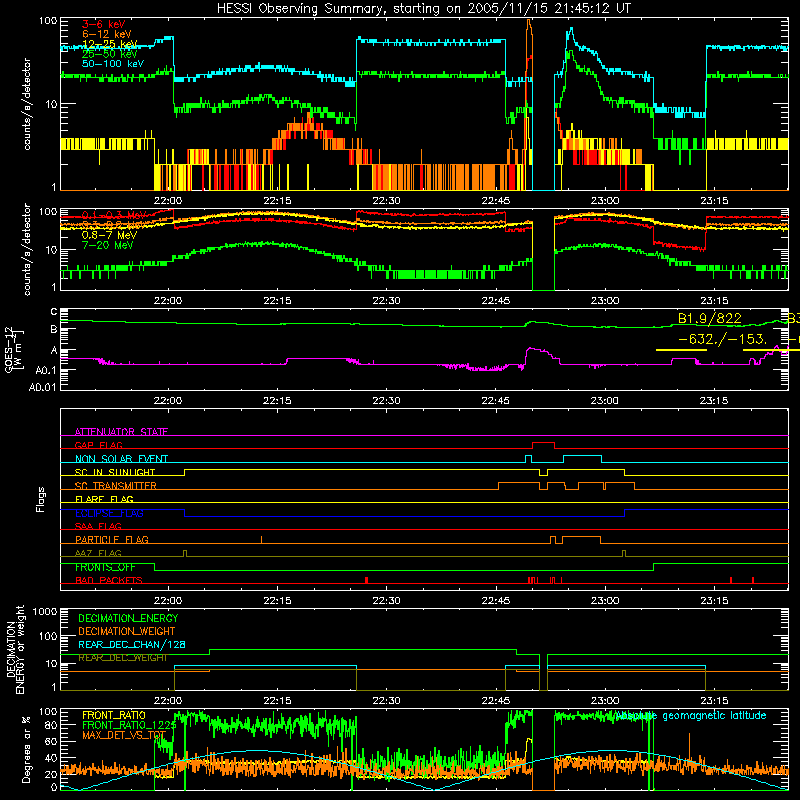Select the 'DECIMATION ENERGY or weight' axis title
The width and height of the screenshot is (800, 800).
coord(15,649)
